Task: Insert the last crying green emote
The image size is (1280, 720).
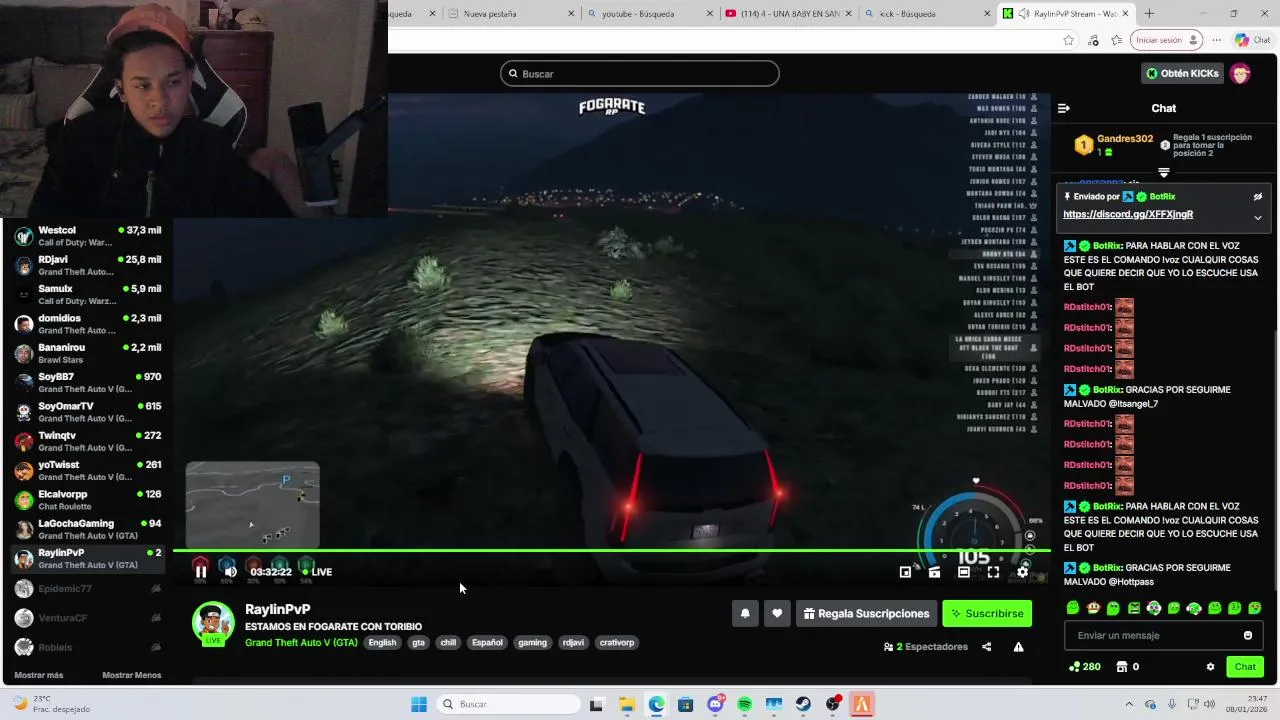Action: 1255,608
